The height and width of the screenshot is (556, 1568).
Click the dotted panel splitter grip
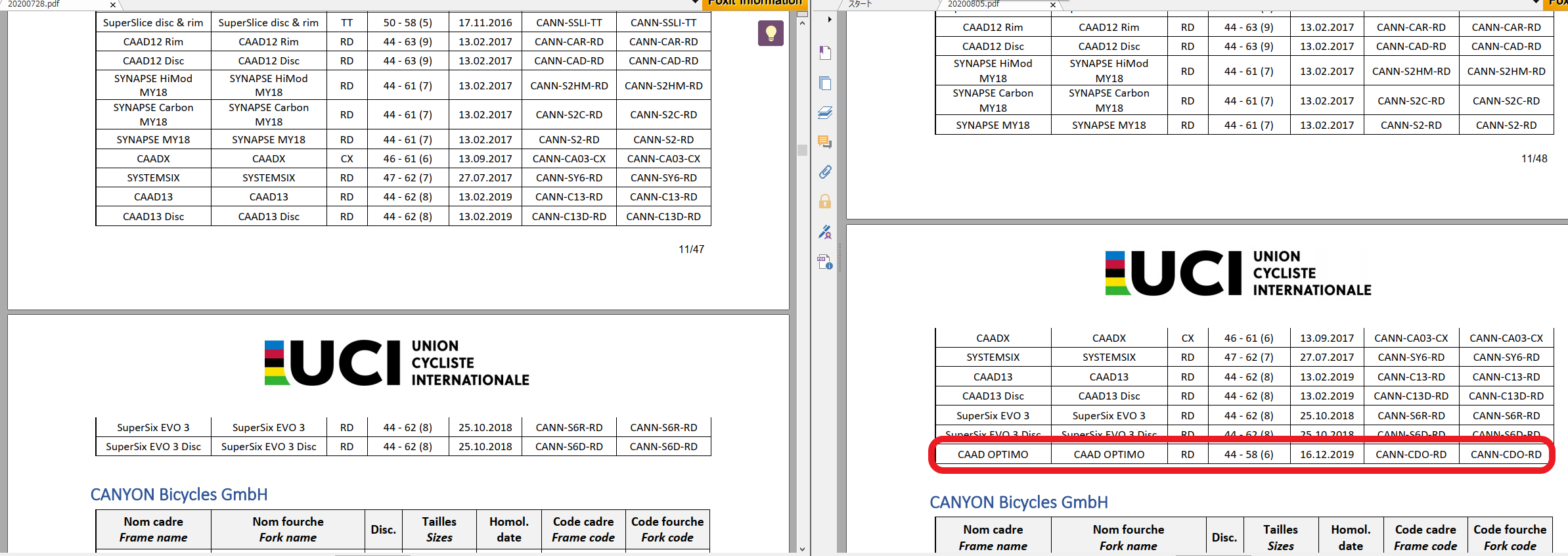tap(840, 257)
